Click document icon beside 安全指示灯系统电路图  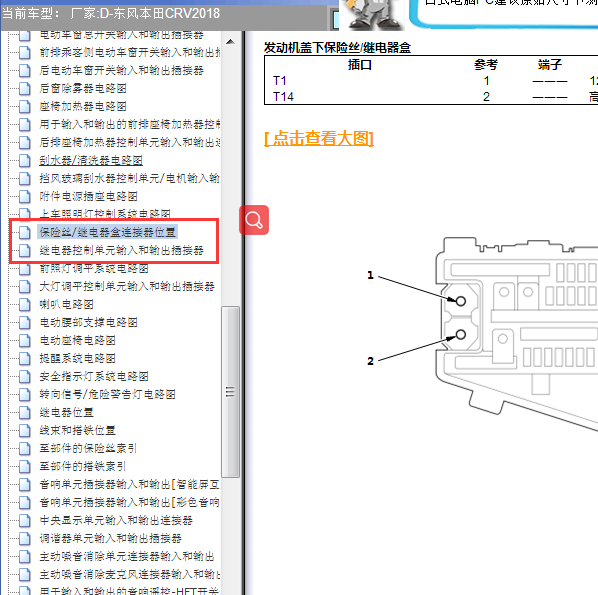point(24,376)
